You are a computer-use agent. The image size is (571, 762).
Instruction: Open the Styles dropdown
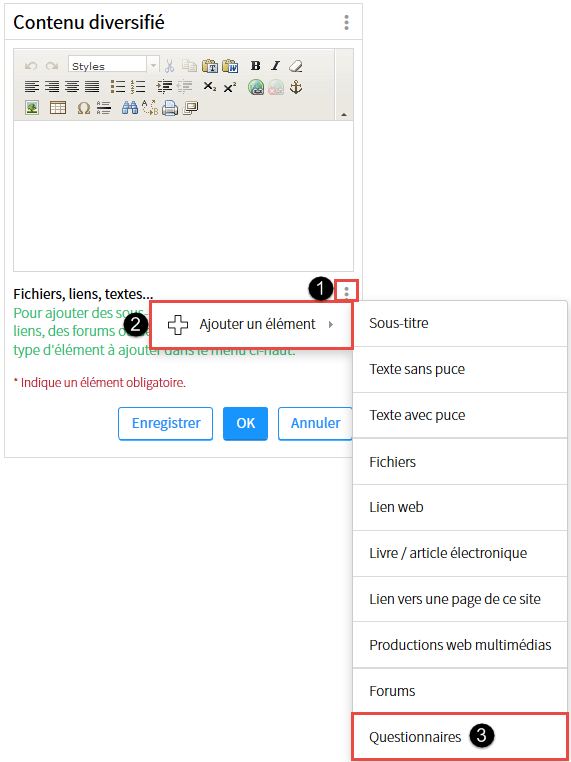(114, 65)
